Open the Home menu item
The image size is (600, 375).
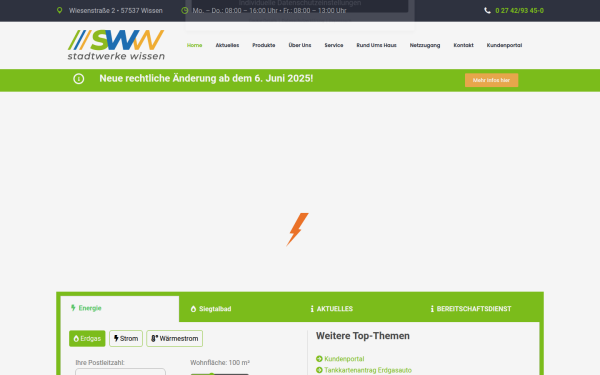[x=194, y=45]
